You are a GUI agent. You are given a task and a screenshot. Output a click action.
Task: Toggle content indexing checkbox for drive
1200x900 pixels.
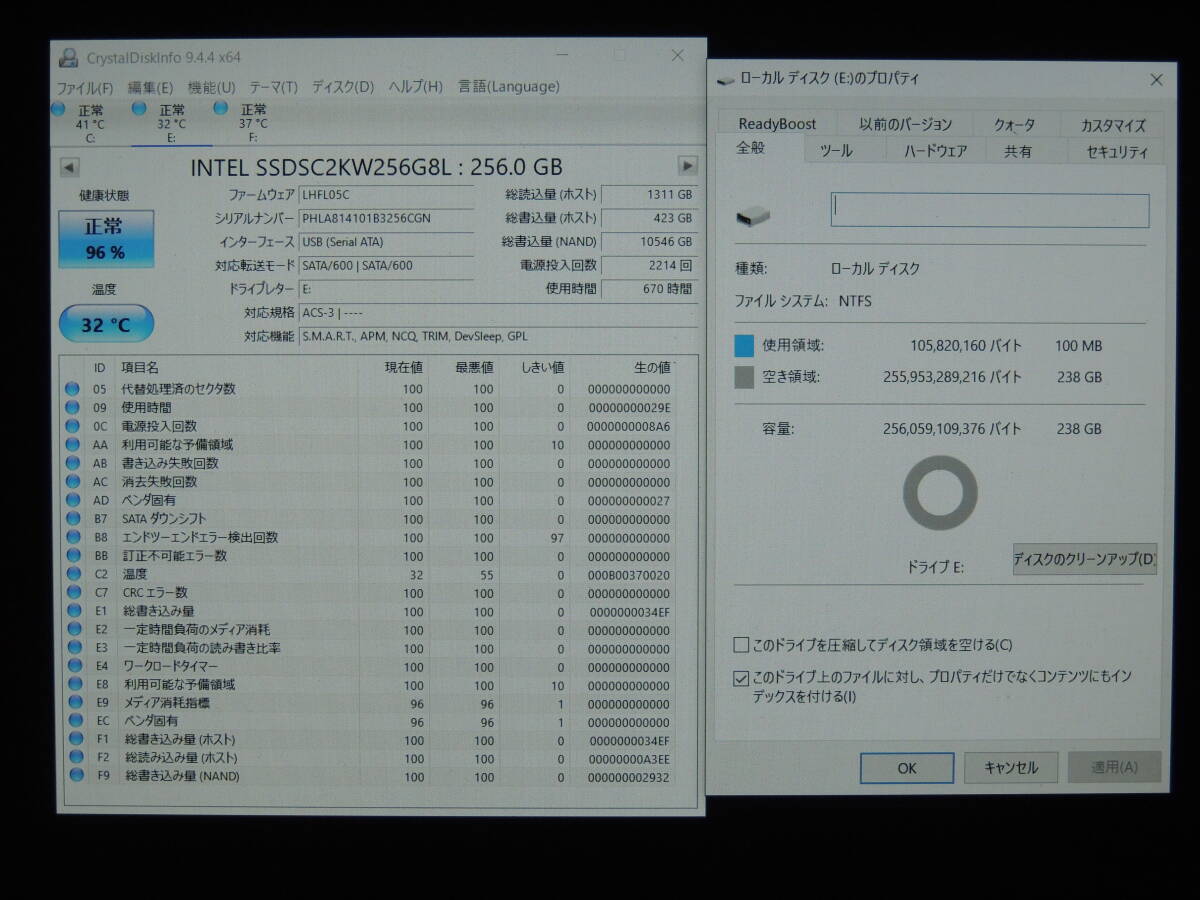[x=741, y=678]
